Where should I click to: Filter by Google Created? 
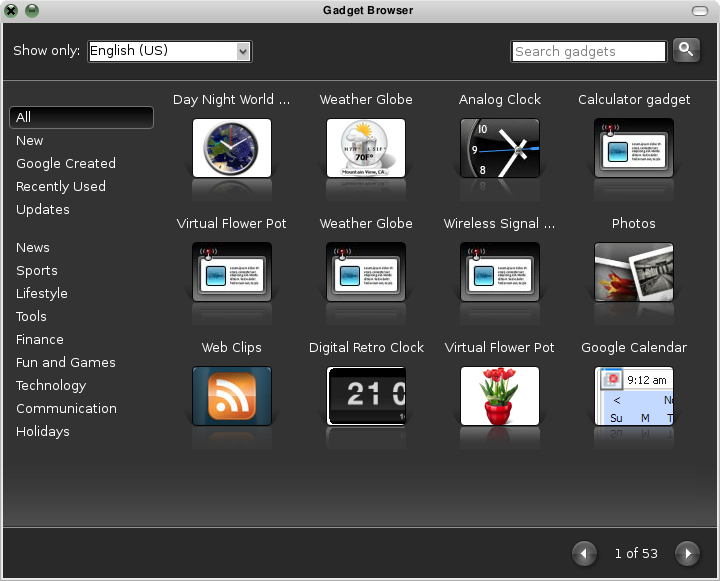click(66, 164)
